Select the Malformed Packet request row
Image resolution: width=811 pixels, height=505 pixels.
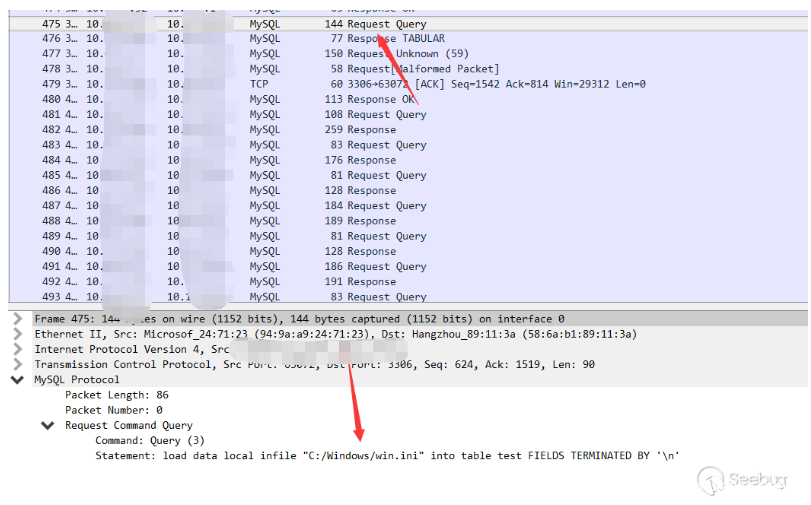(x=422, y=69)
